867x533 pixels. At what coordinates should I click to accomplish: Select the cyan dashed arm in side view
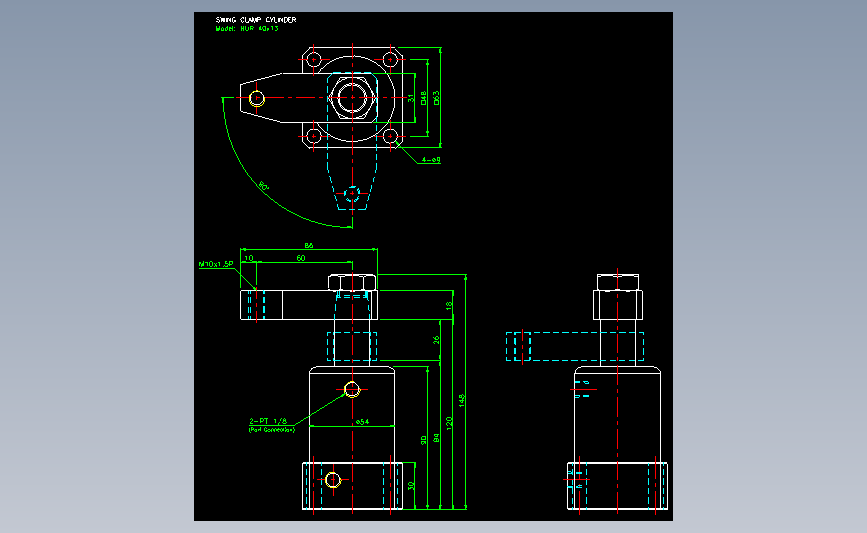click(x=574, y=347)
